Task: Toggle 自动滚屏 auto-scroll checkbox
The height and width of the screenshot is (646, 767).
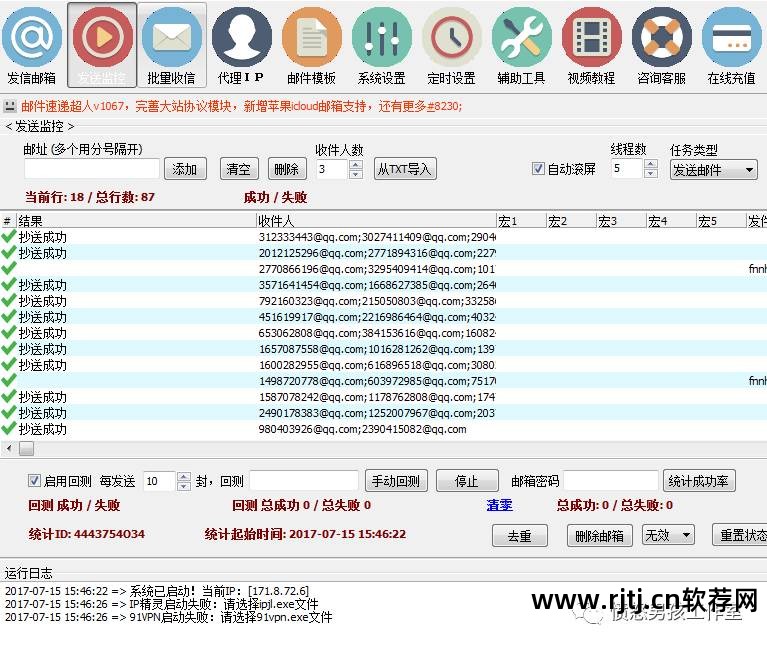Action: click(538, 169)
